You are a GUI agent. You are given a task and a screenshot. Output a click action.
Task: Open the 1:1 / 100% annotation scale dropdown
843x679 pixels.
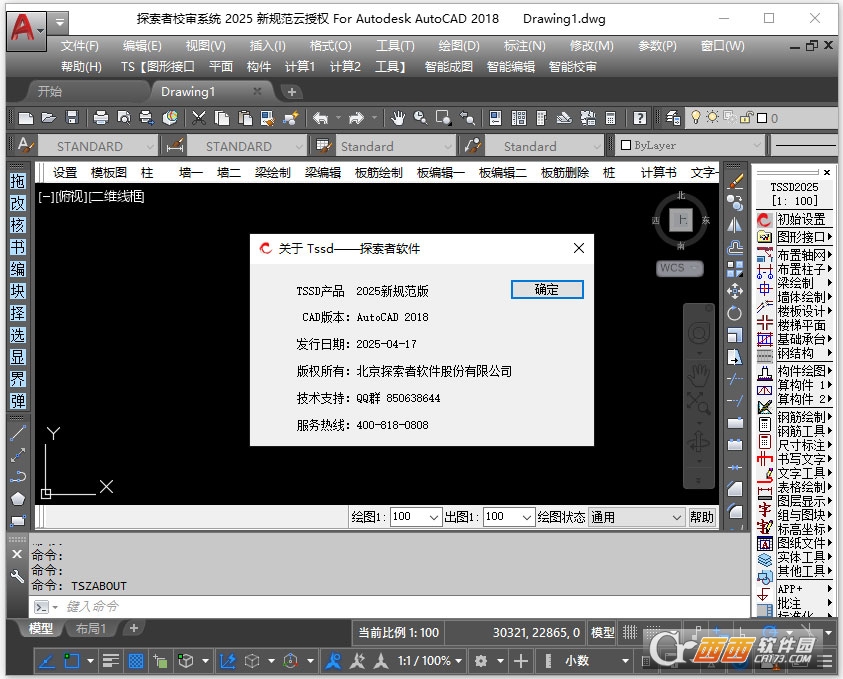(x=430, y=661)
